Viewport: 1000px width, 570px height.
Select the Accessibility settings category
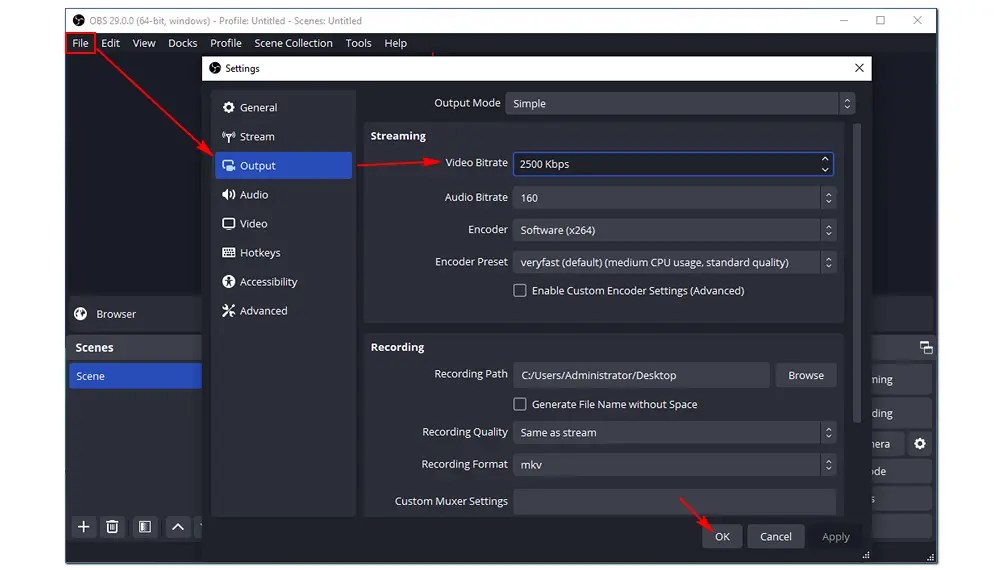click(x=283, y=282)
